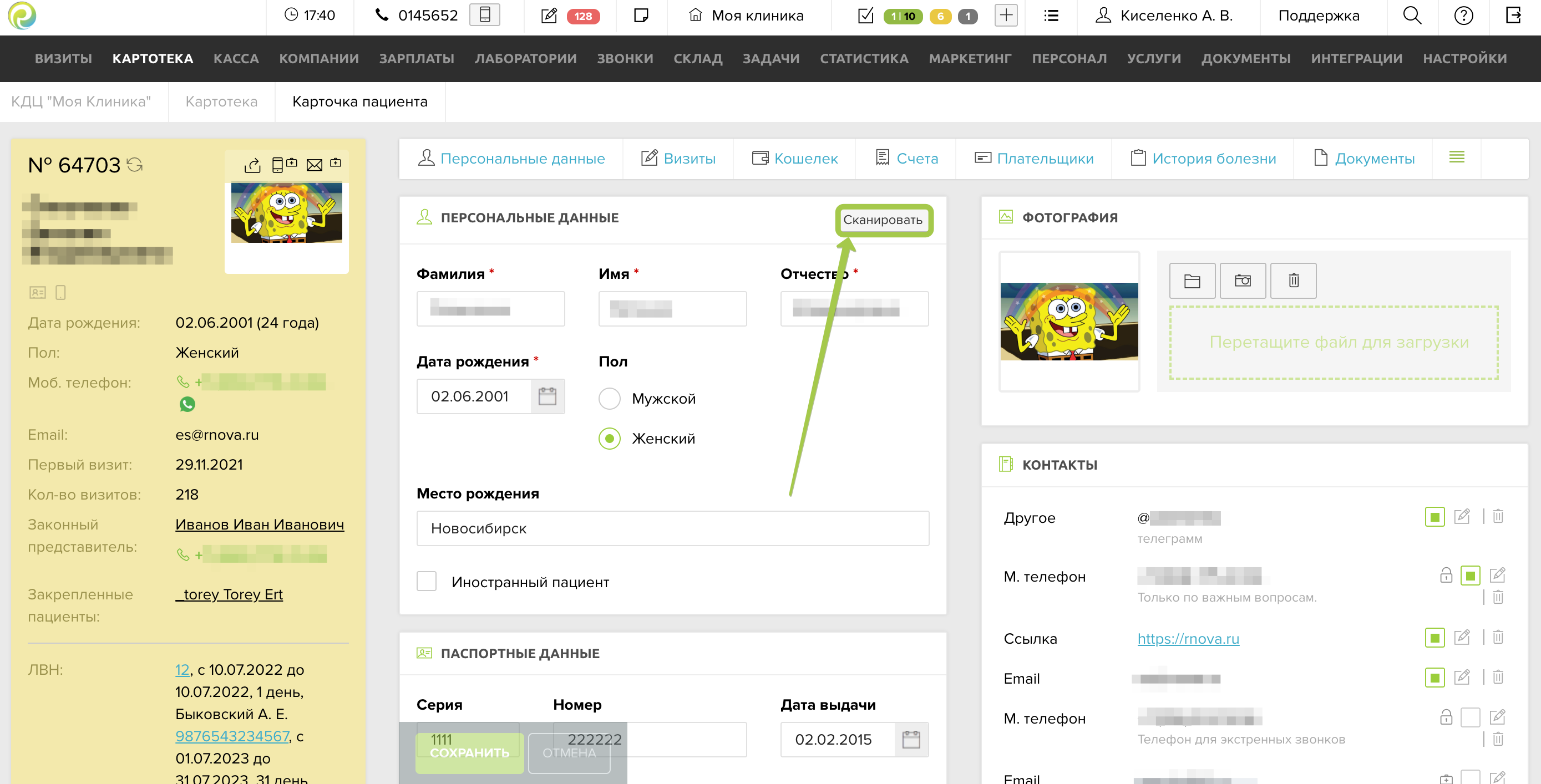Screen dimensions: 1541x784
Task: Open legal representative Иванов Иван Иванович link
Action: click(260, 525)
